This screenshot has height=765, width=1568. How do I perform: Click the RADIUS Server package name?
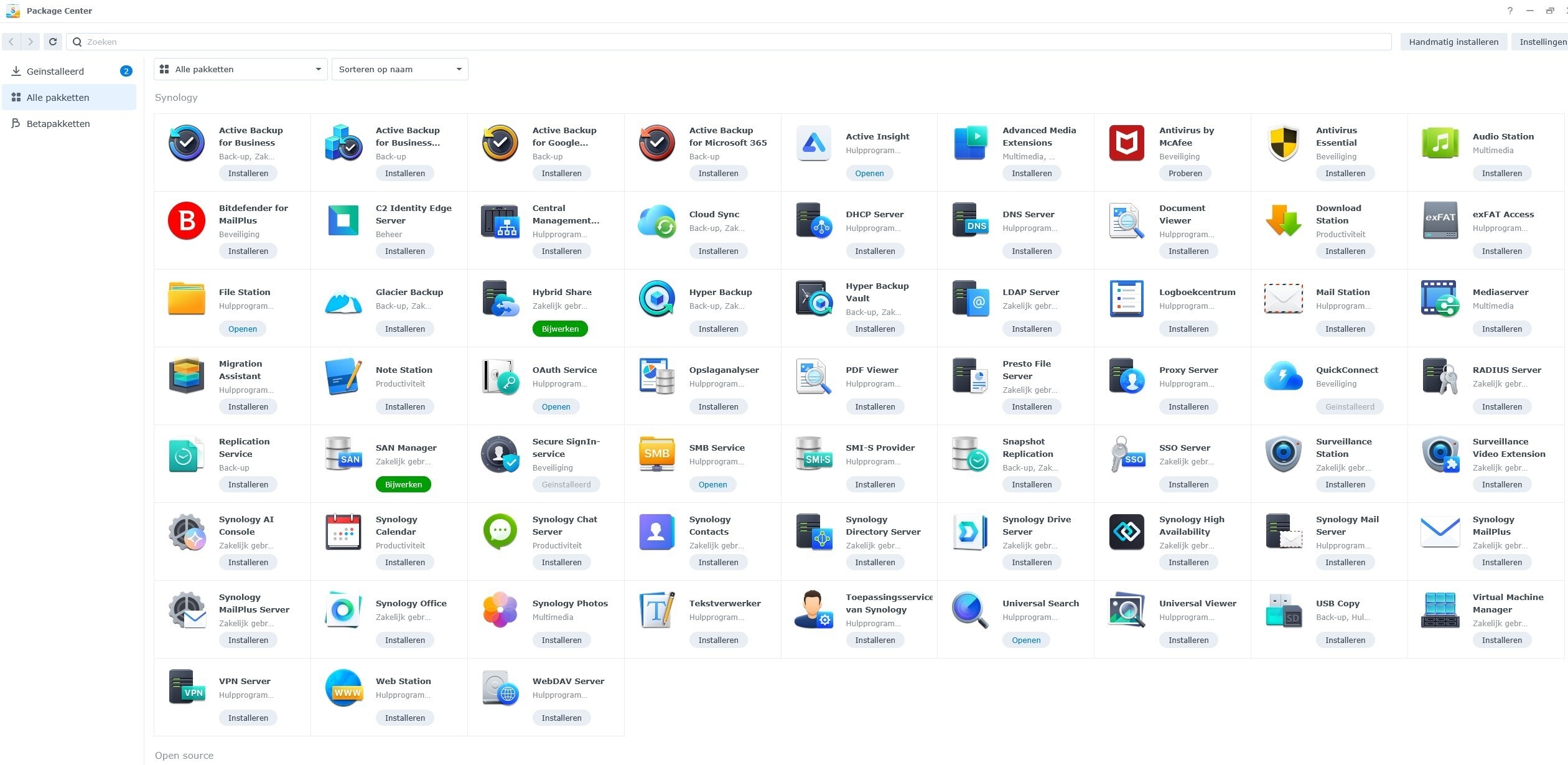(1507, 370)
